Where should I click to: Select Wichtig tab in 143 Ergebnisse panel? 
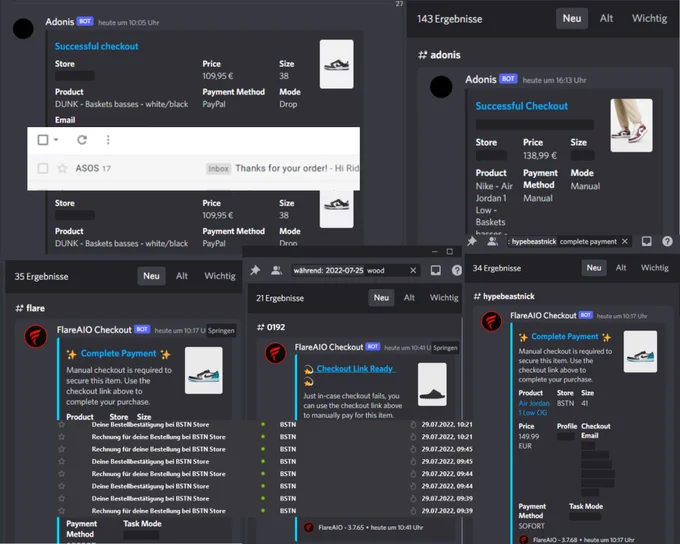click(649, 18)
